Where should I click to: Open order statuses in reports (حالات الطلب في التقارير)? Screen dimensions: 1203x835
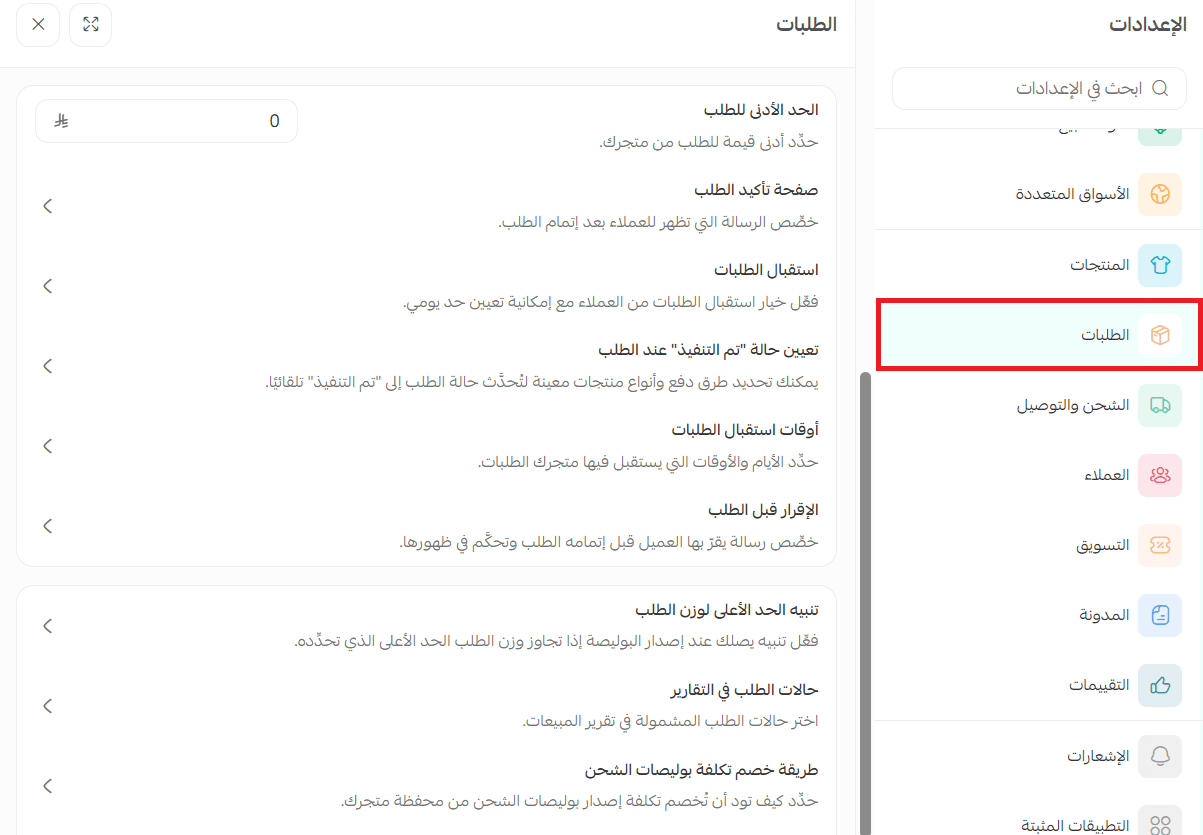tap(47, 706)
